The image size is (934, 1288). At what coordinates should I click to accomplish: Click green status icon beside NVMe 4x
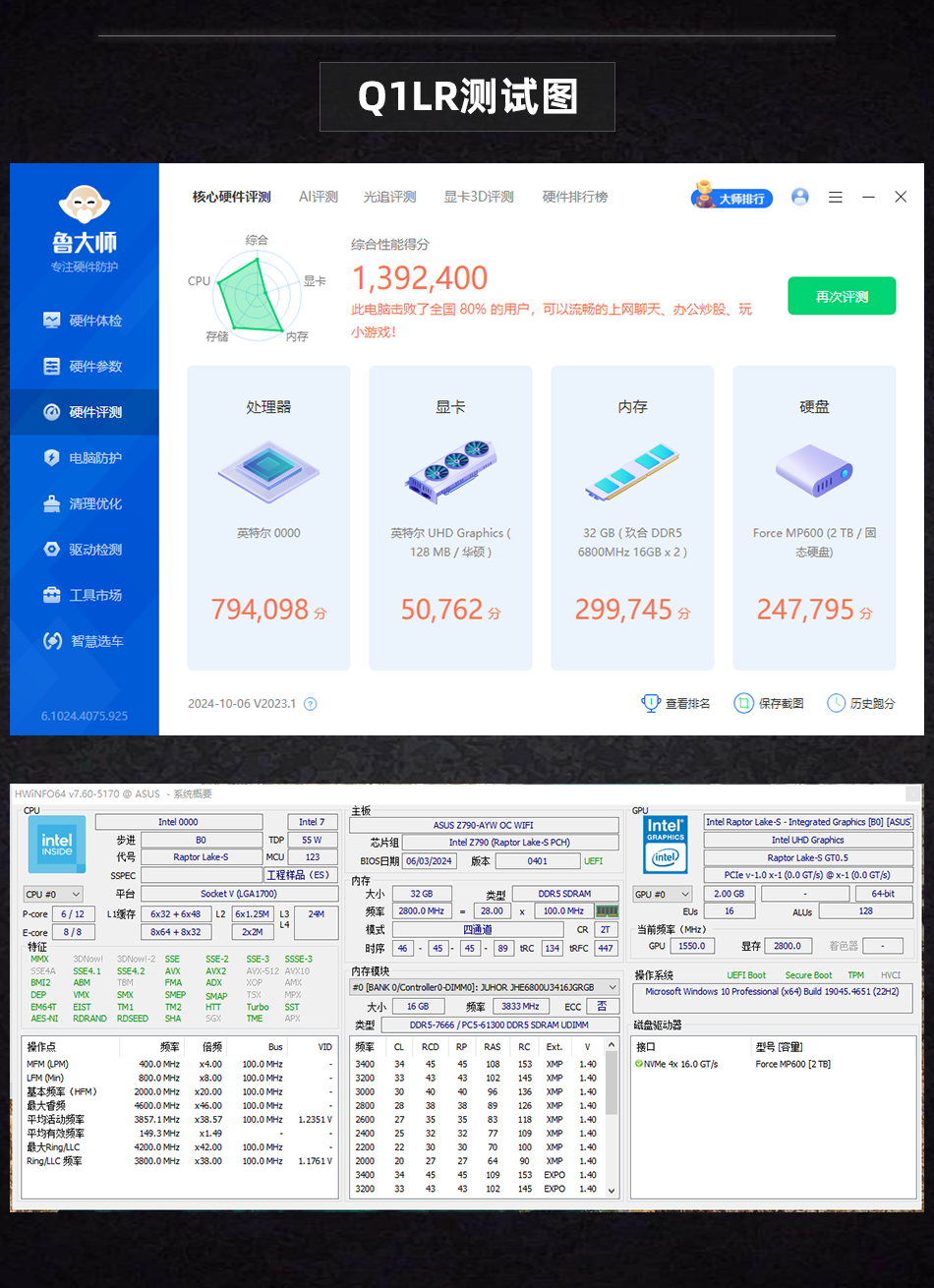[639, 1064]
